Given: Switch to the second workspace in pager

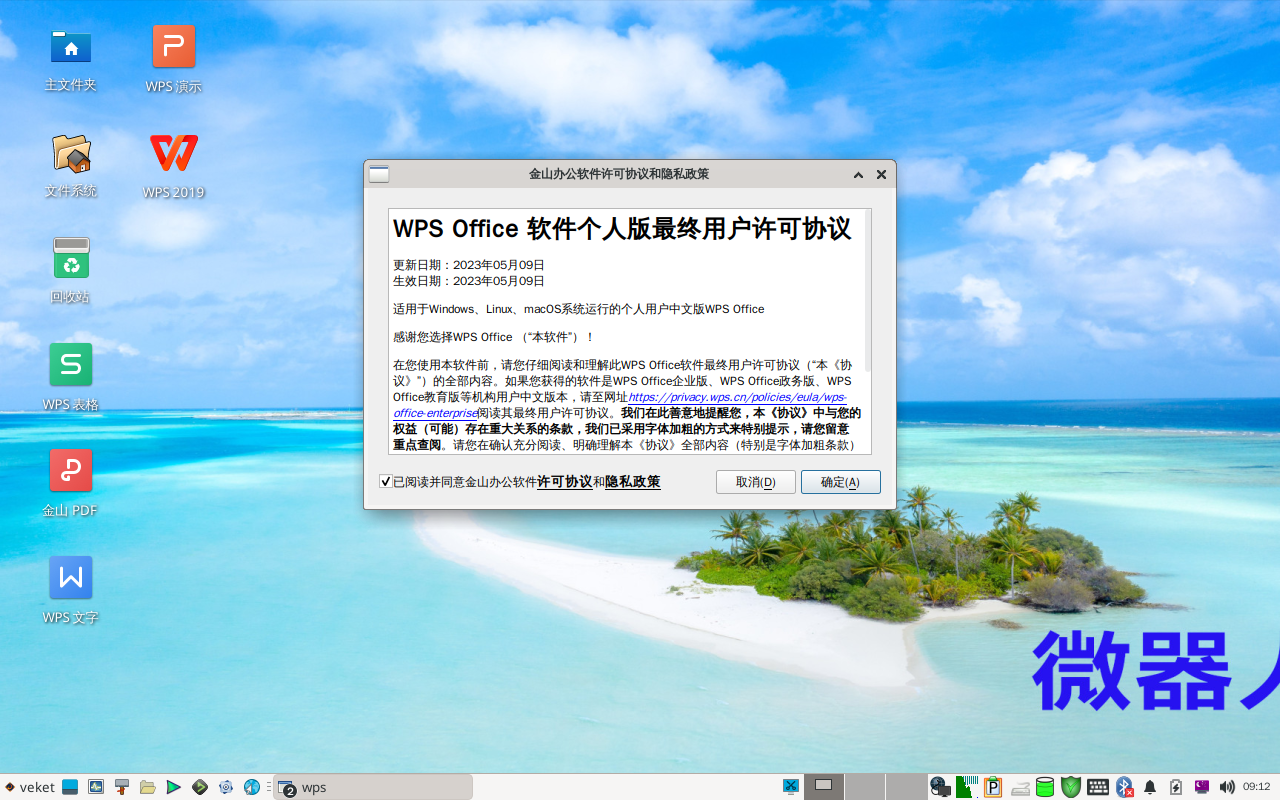Looking at the screenshot, I should [865, 787].
